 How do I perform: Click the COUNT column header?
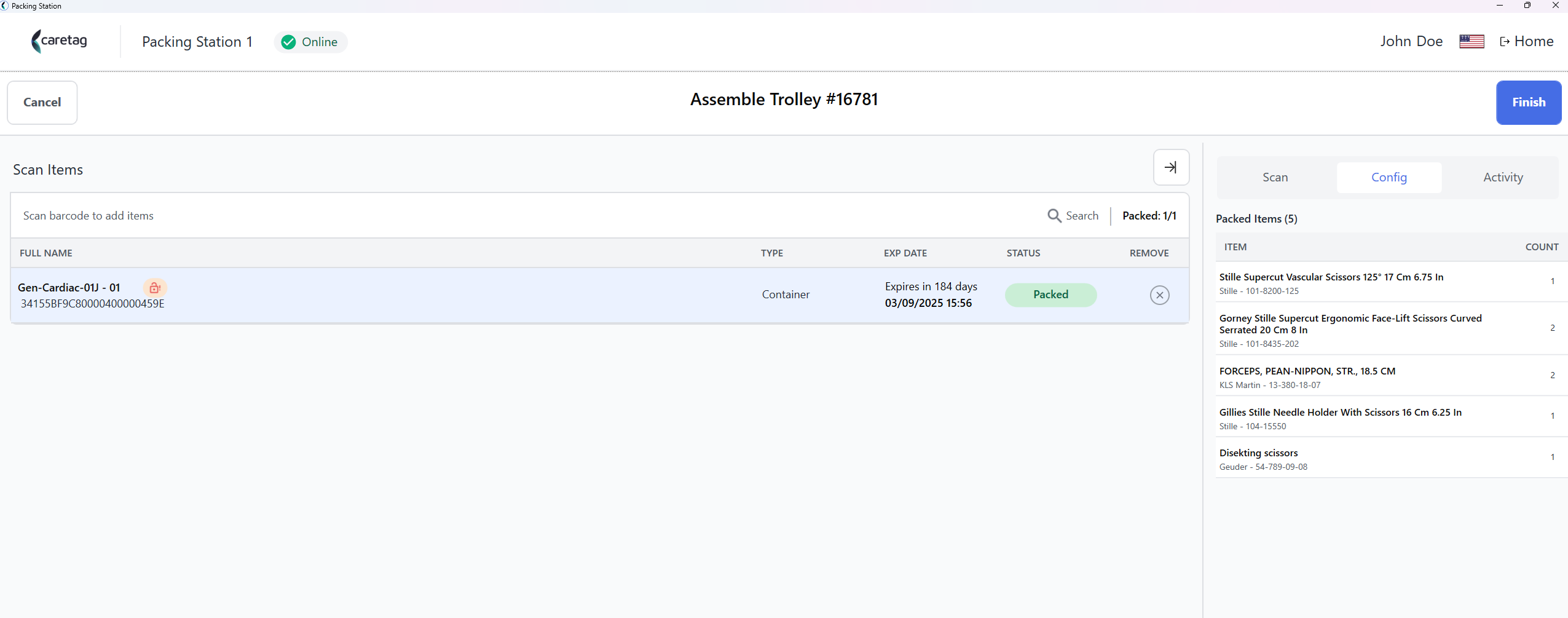point(1542,247)
